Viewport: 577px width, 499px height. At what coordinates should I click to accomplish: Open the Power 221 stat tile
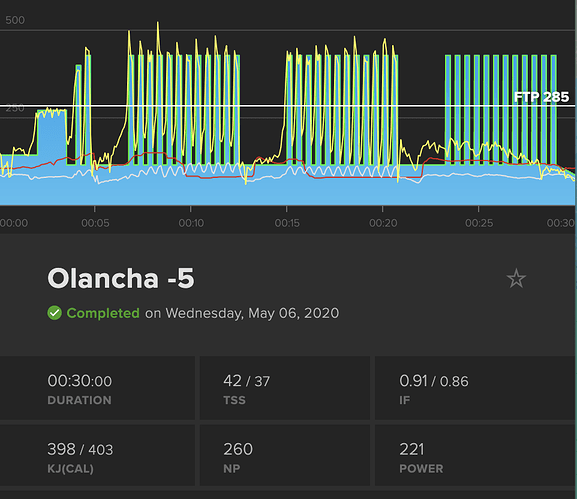tap(475, 455)
